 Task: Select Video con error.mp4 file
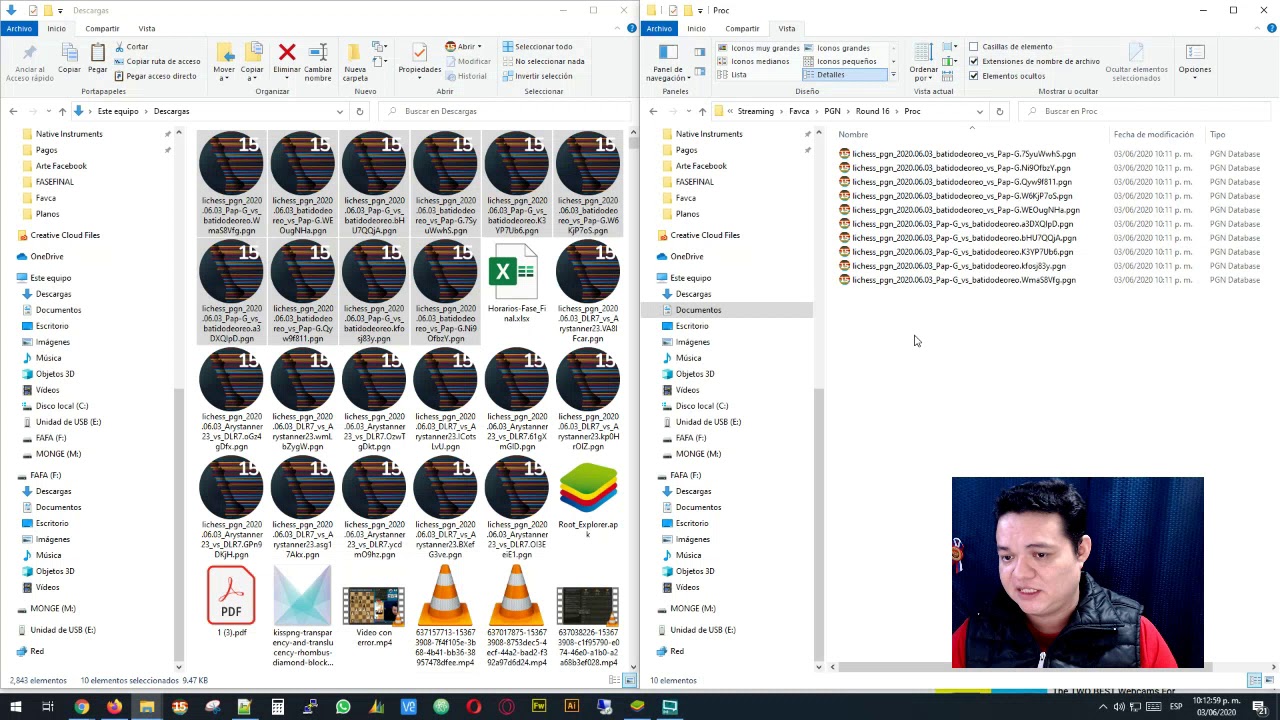(374, 614)
